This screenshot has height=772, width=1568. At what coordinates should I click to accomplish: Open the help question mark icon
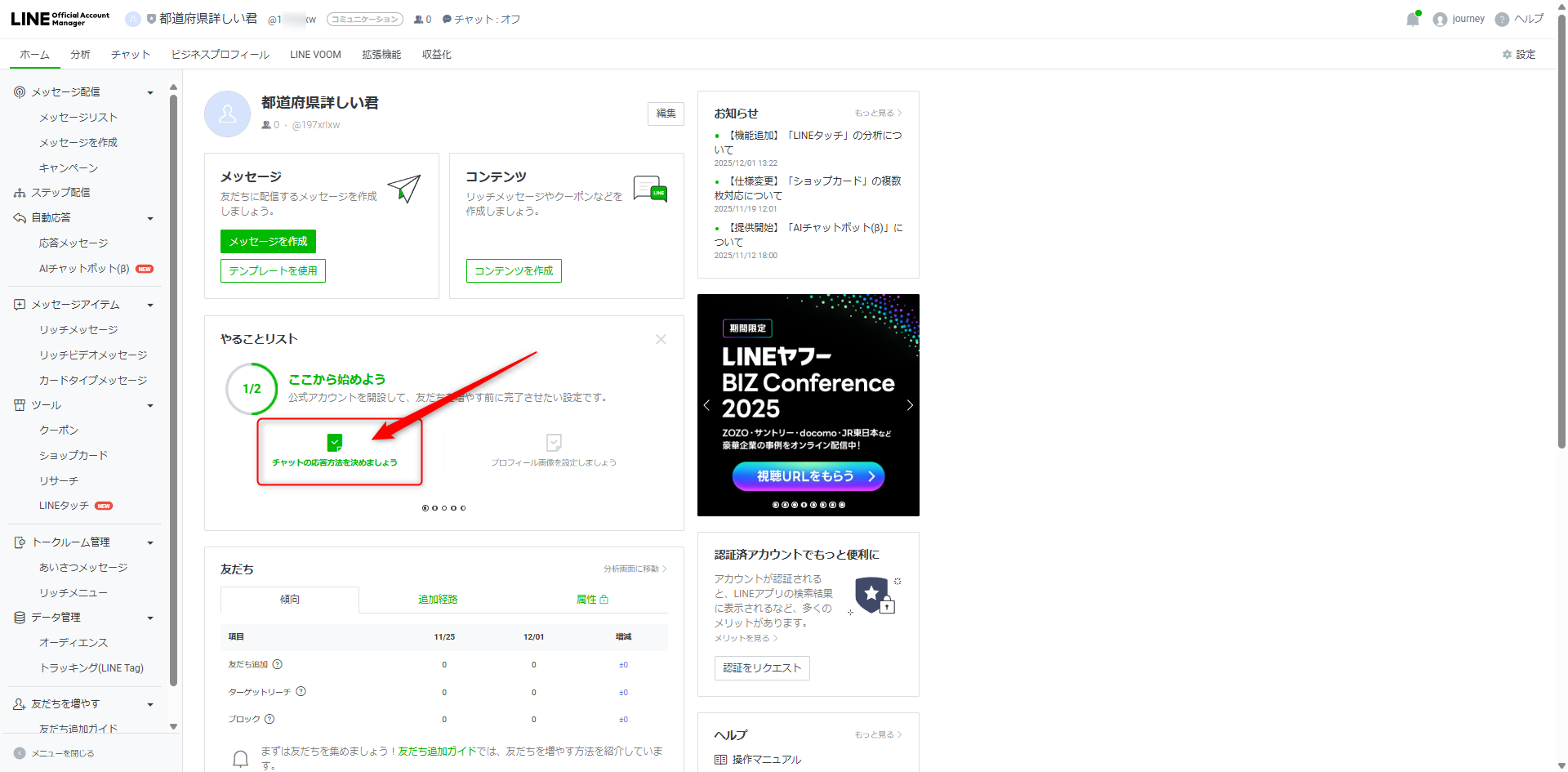1502,20
